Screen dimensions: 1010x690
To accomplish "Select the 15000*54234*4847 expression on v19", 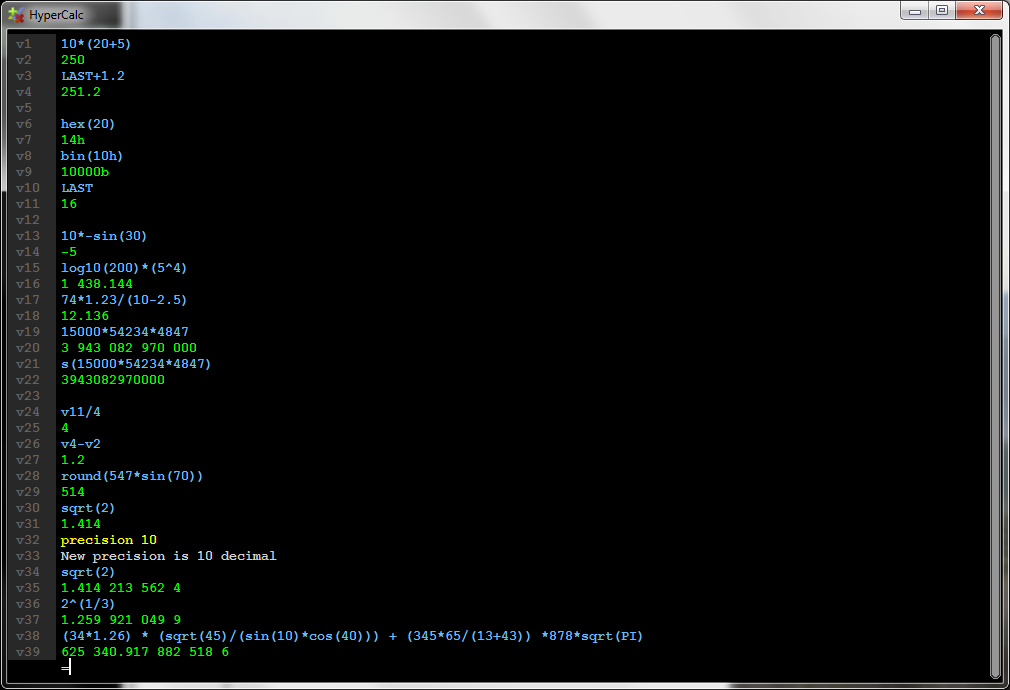I will point(125,332).
